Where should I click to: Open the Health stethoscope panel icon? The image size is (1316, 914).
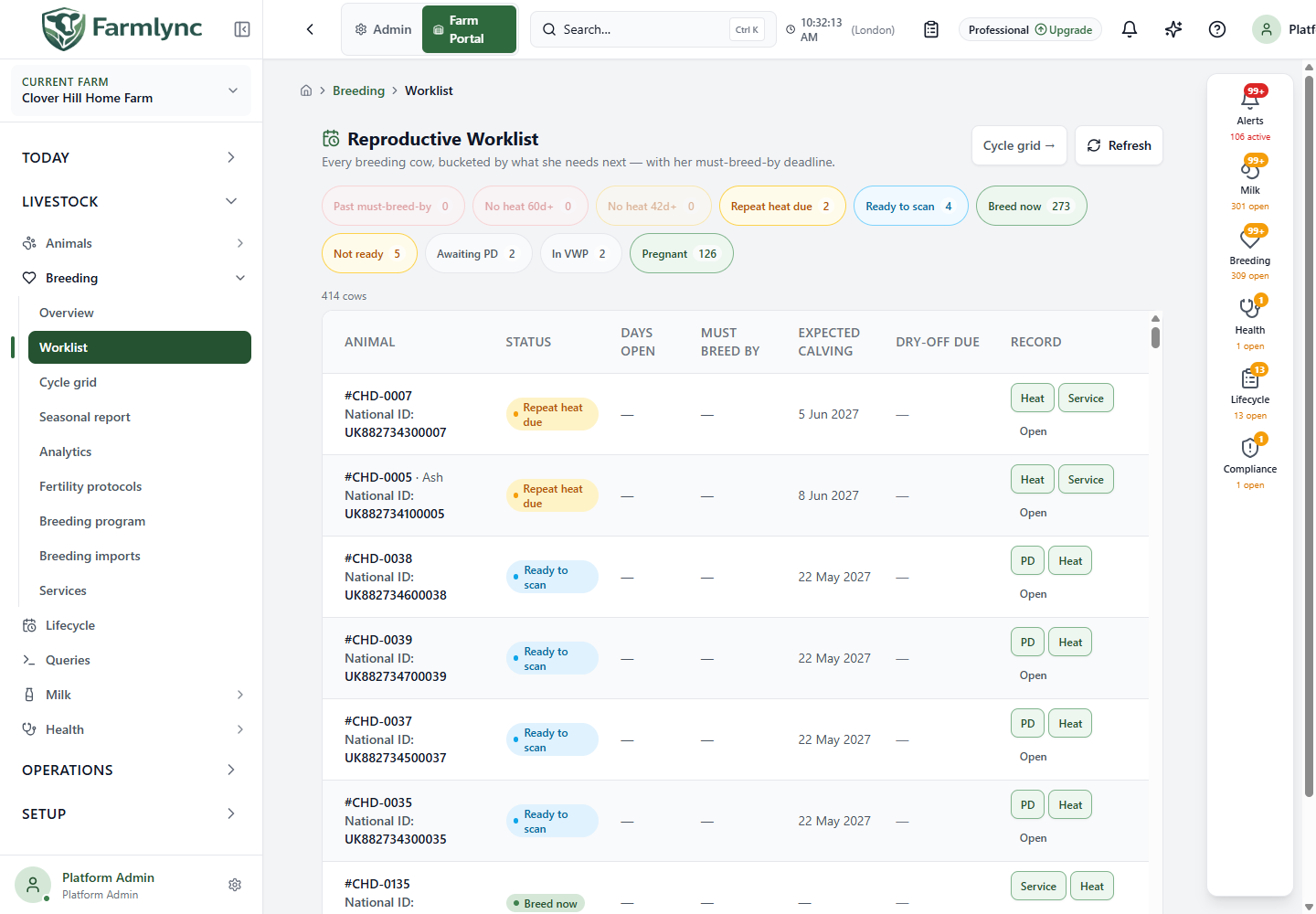click(1250, 308)
